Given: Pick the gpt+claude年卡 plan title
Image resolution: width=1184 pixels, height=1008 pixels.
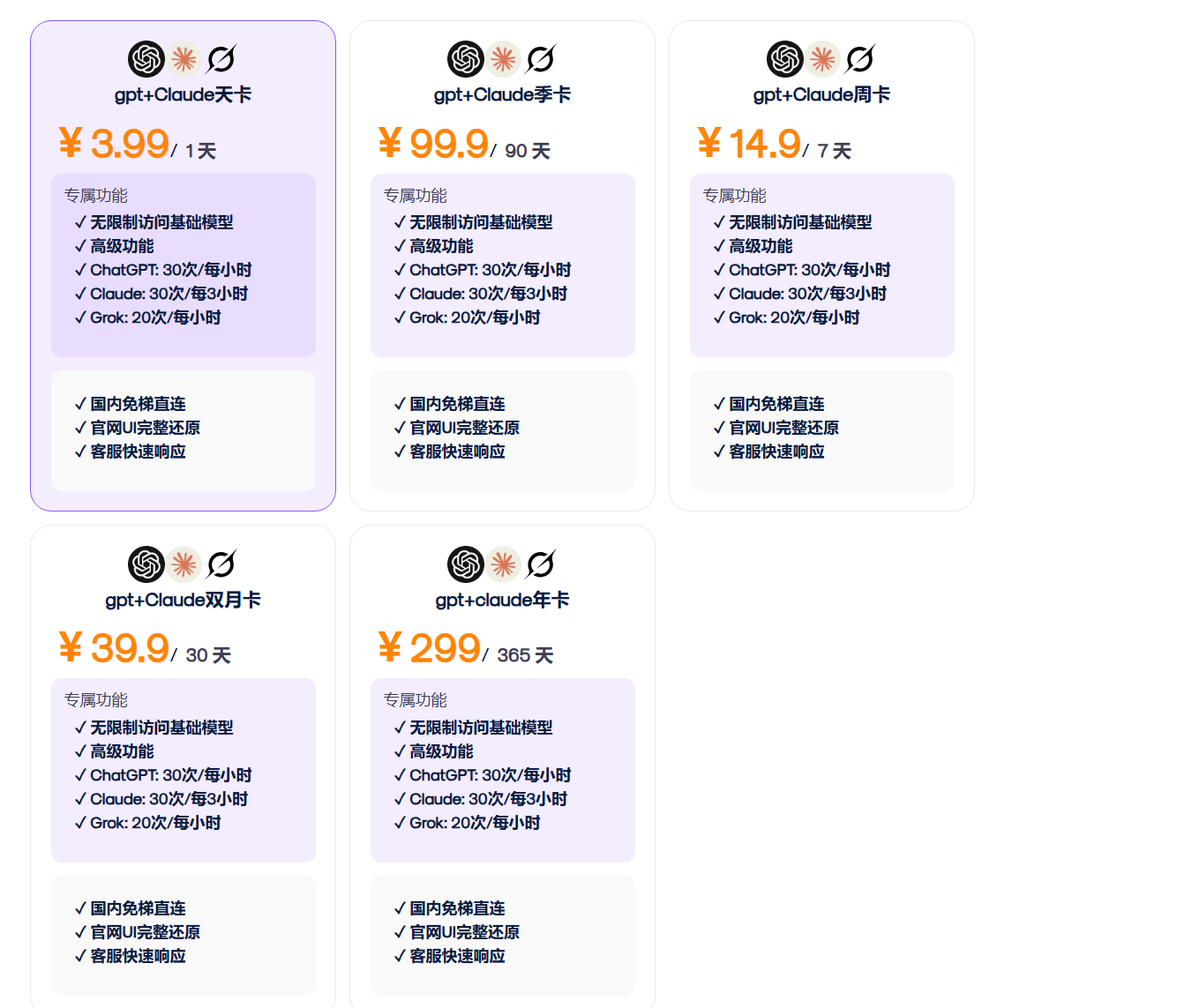Looking at the screenshot, I should 503,601.
